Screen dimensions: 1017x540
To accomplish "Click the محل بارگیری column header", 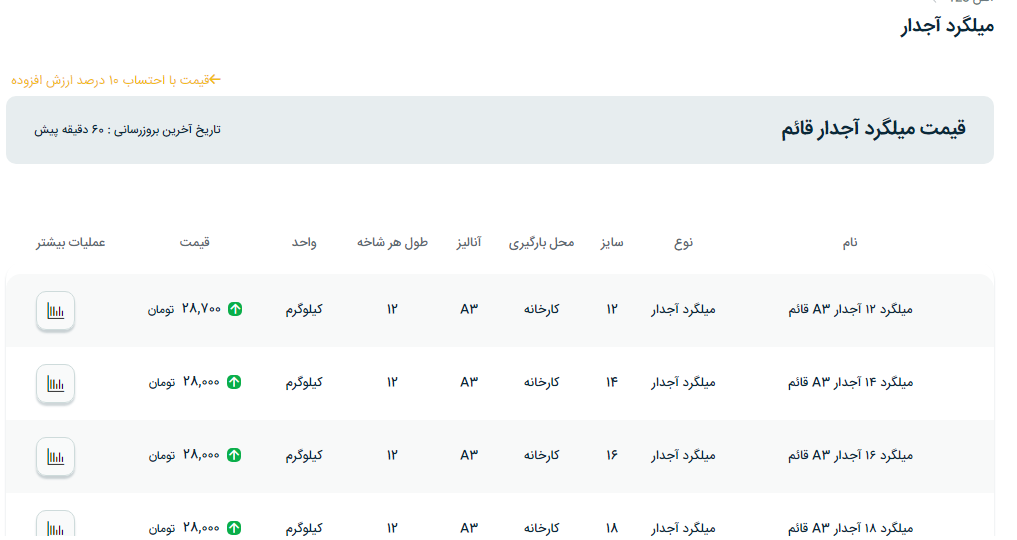I will [542, 243].
